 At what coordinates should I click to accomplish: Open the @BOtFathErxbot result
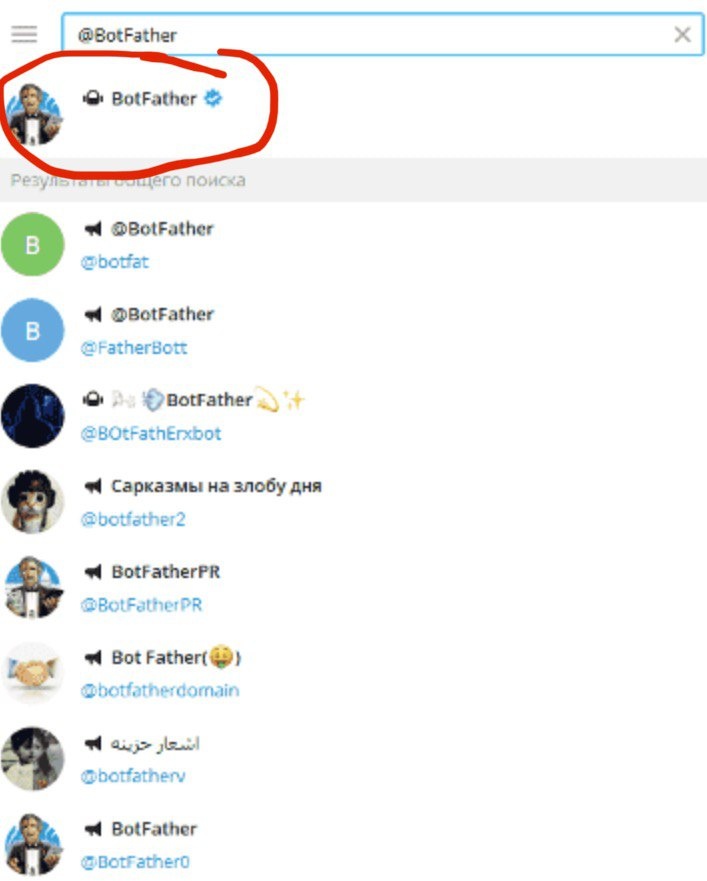(x=354, y=416)
